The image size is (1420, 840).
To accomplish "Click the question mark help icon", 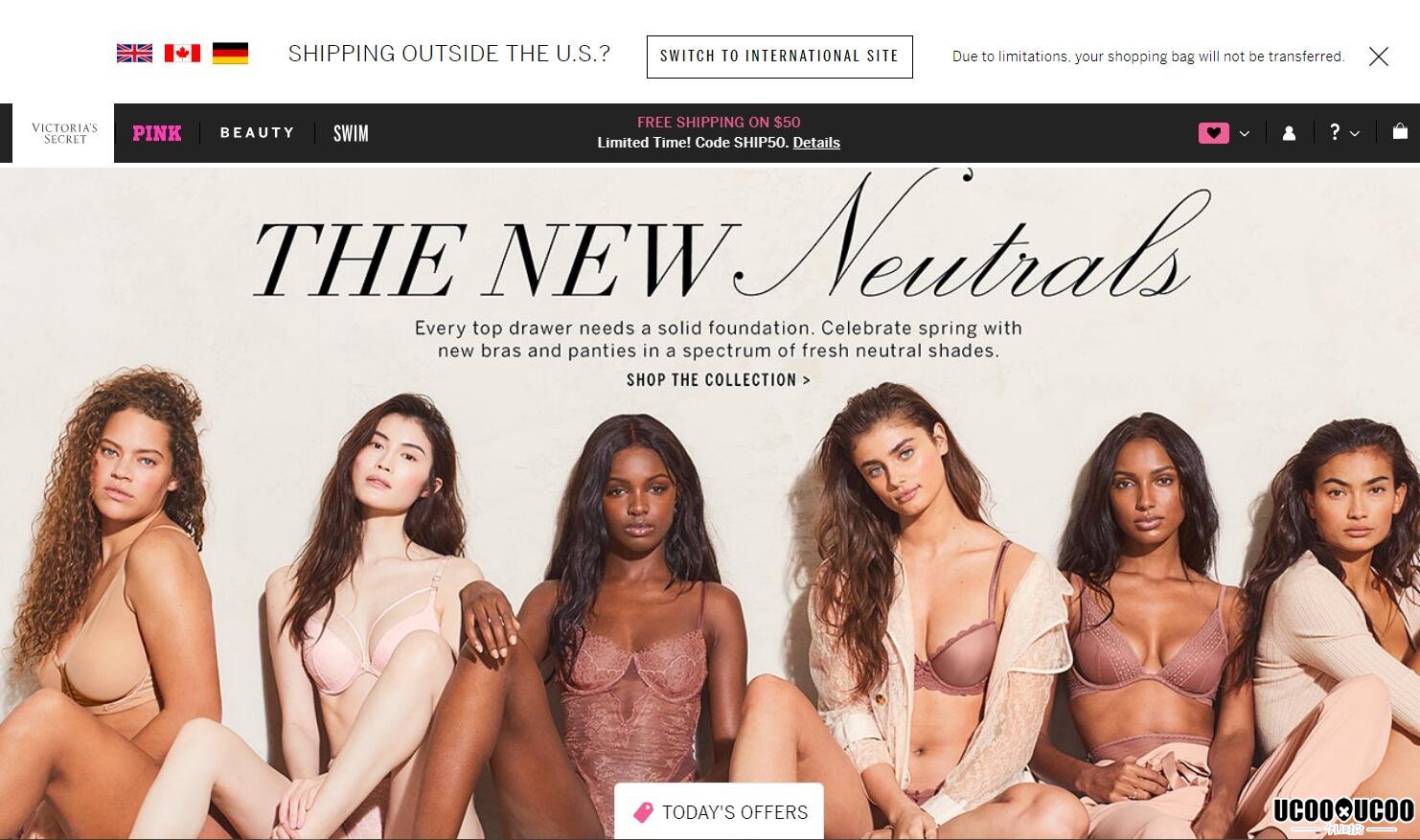I will (1335, 132).
